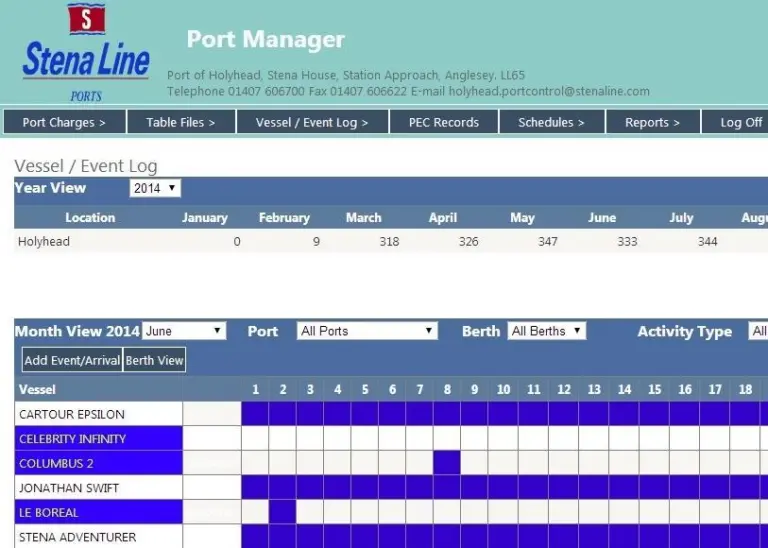The height and width of the screenshot is (548, 768).
Task: Click JONATHAN SWIFT cell on day 10
Action: (x=503, y=487)
